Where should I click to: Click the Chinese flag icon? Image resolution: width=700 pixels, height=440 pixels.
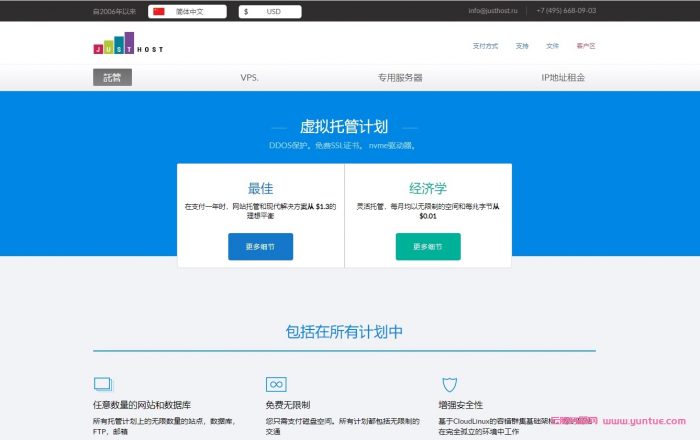158,11
